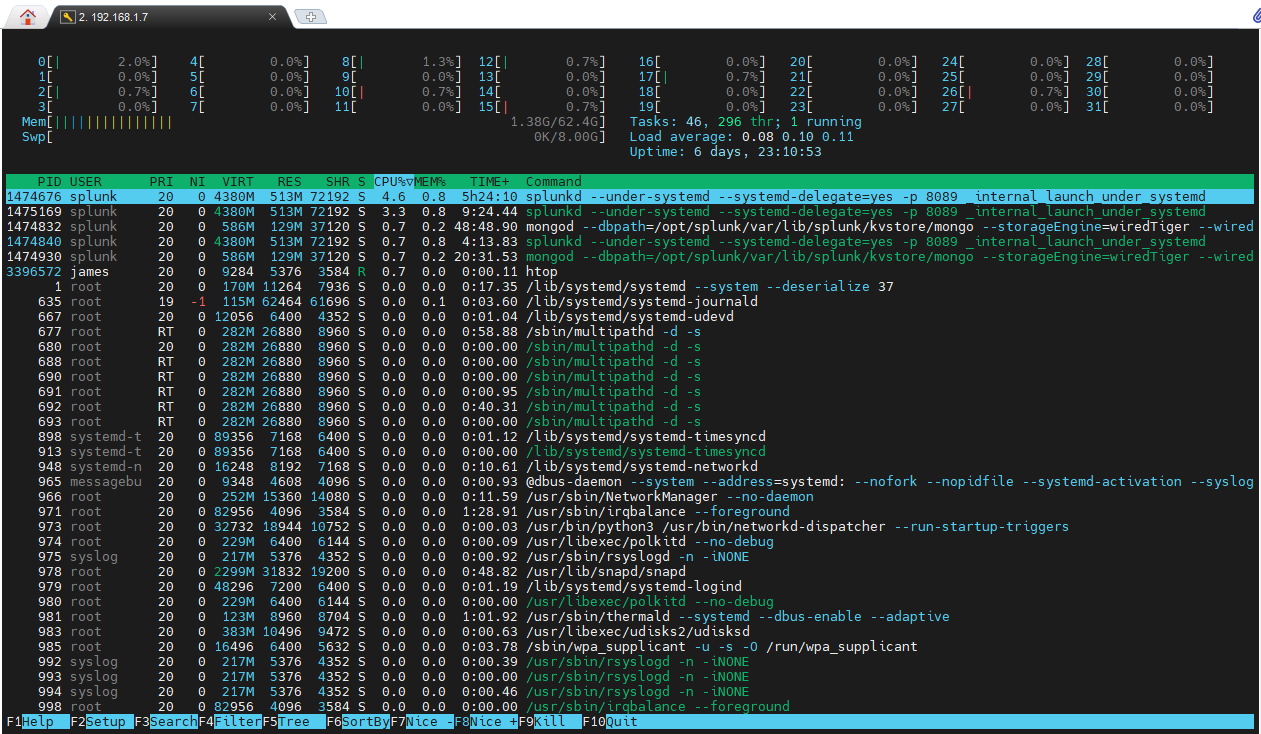Sort processes by the SHR column header
This screenshot has height=734, width=1261.
coord(338,182)
